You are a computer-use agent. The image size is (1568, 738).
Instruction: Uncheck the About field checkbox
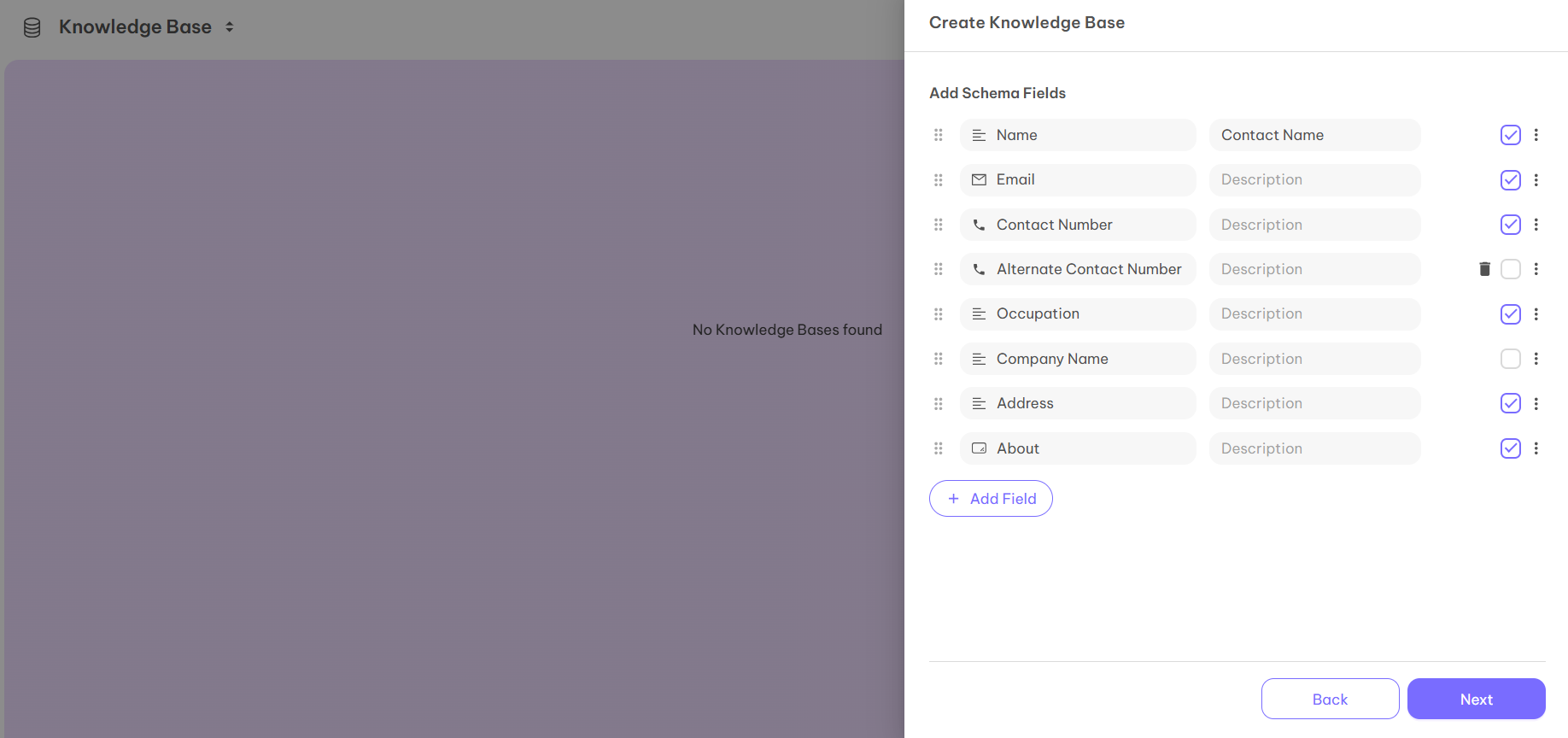tap(1511, 448)
